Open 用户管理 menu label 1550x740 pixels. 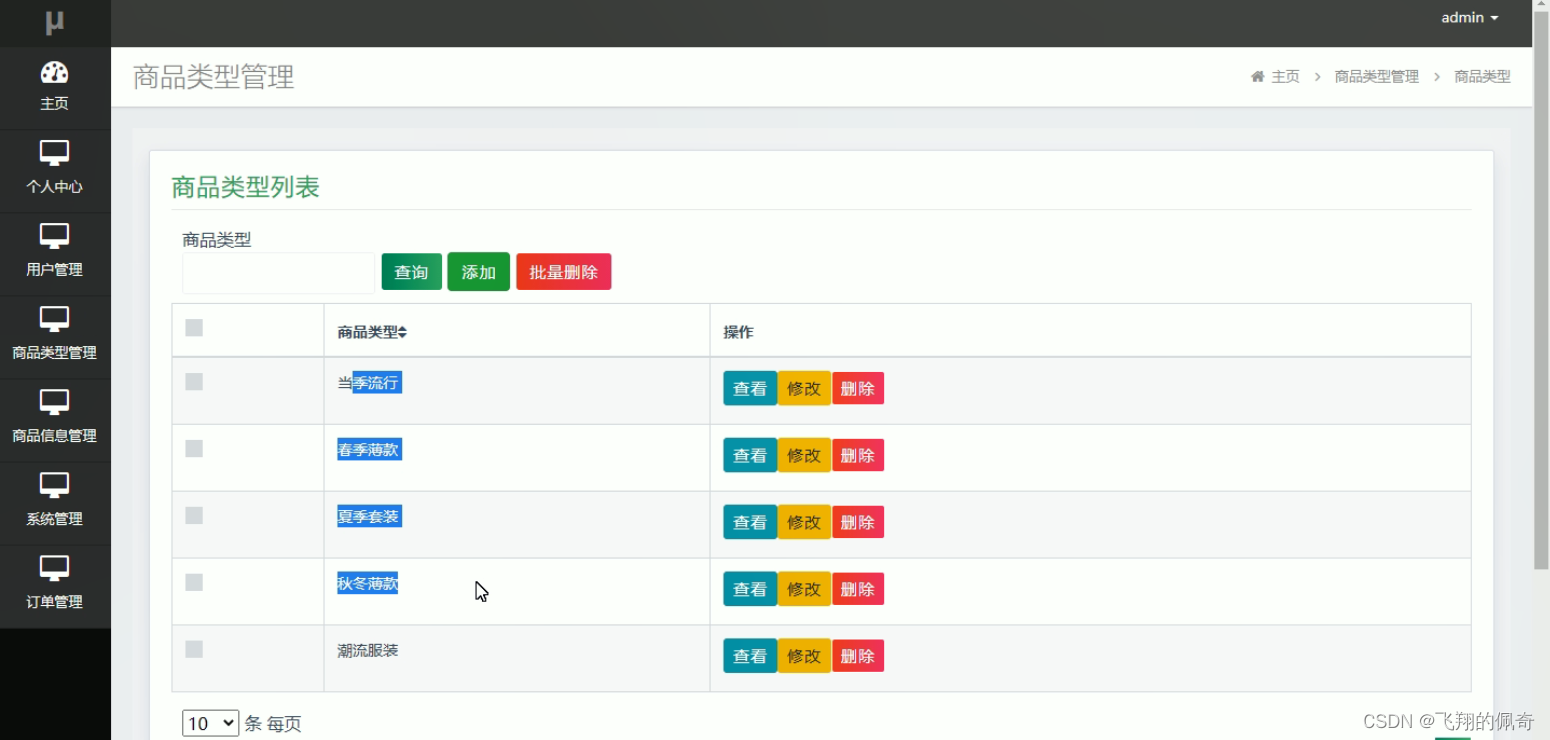pyautogui.click(x=54, y=270)
